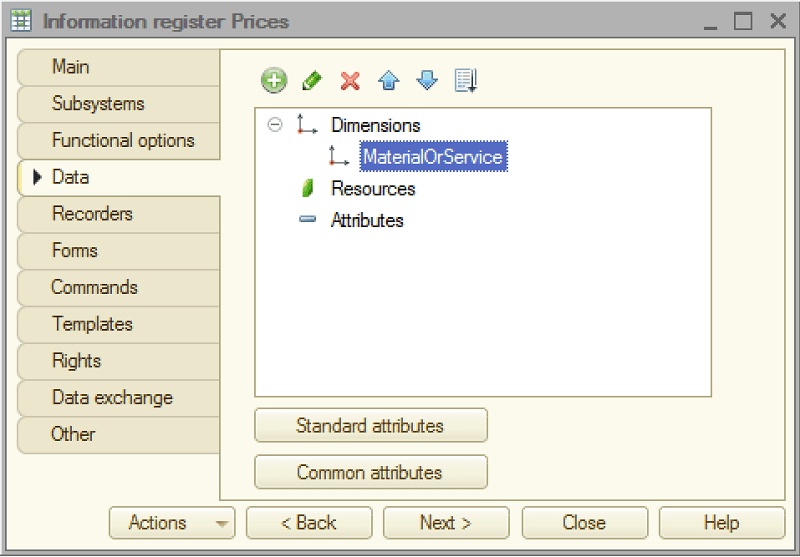Click the green Add button in toolbar

[274, 81]
